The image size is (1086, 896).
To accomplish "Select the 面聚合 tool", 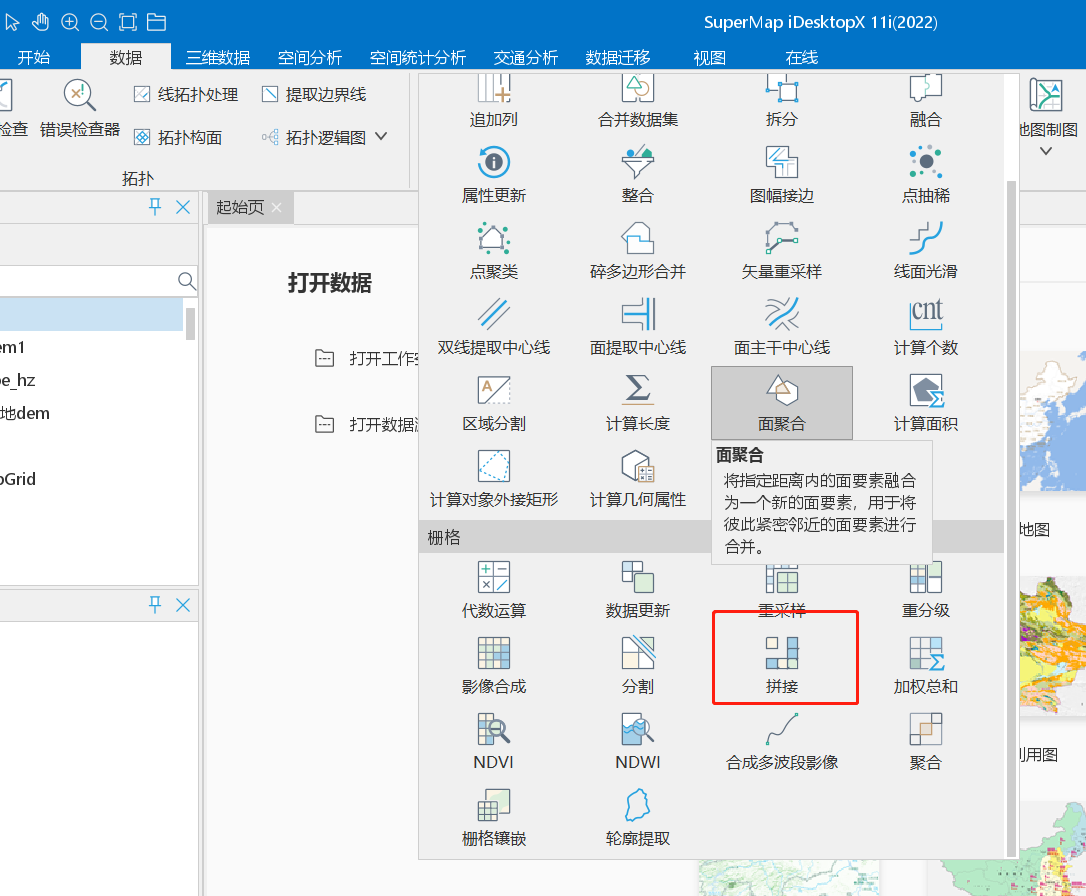I will click(x=782, y=401).
